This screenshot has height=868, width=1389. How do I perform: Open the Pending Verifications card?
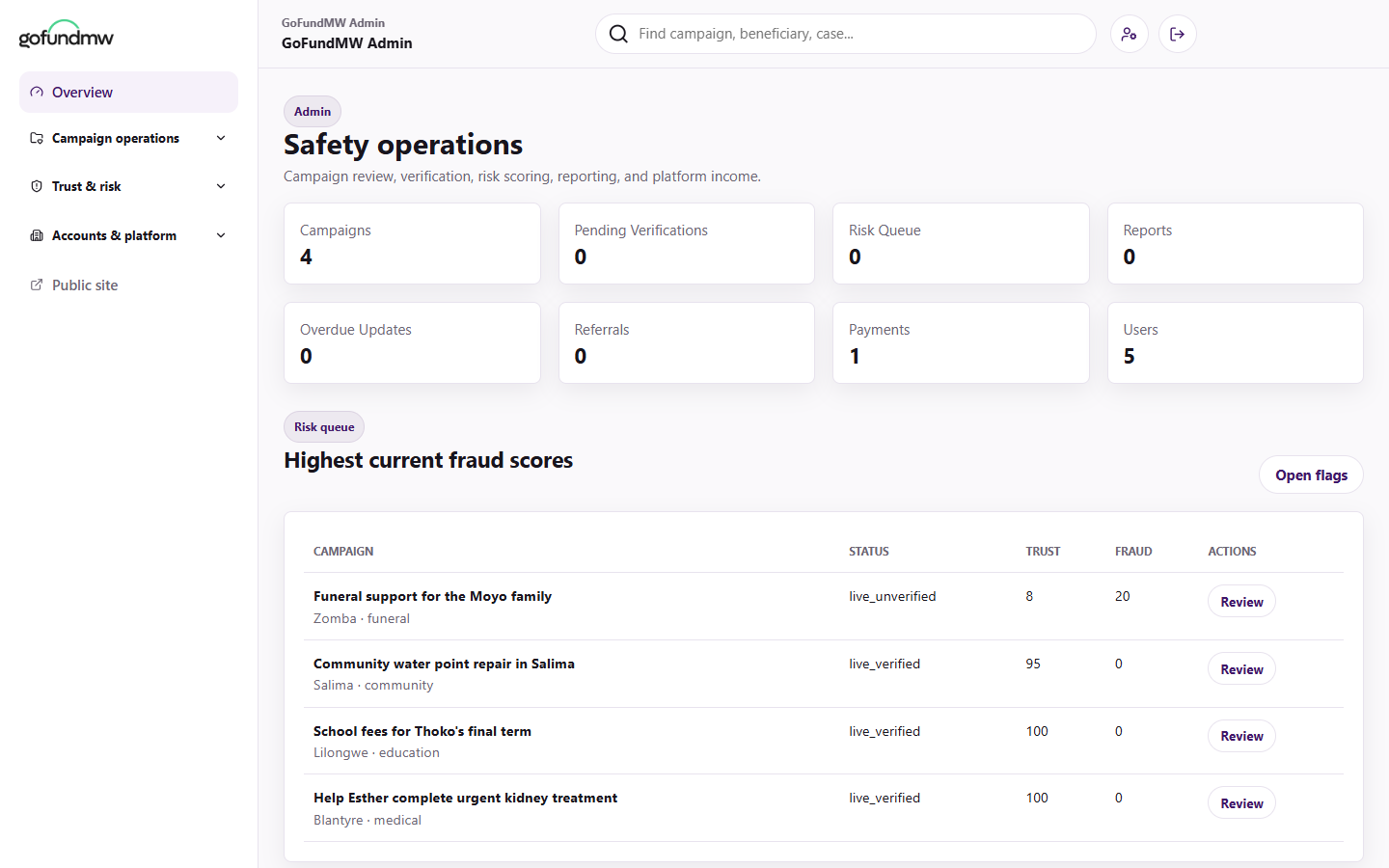[687, 243]
